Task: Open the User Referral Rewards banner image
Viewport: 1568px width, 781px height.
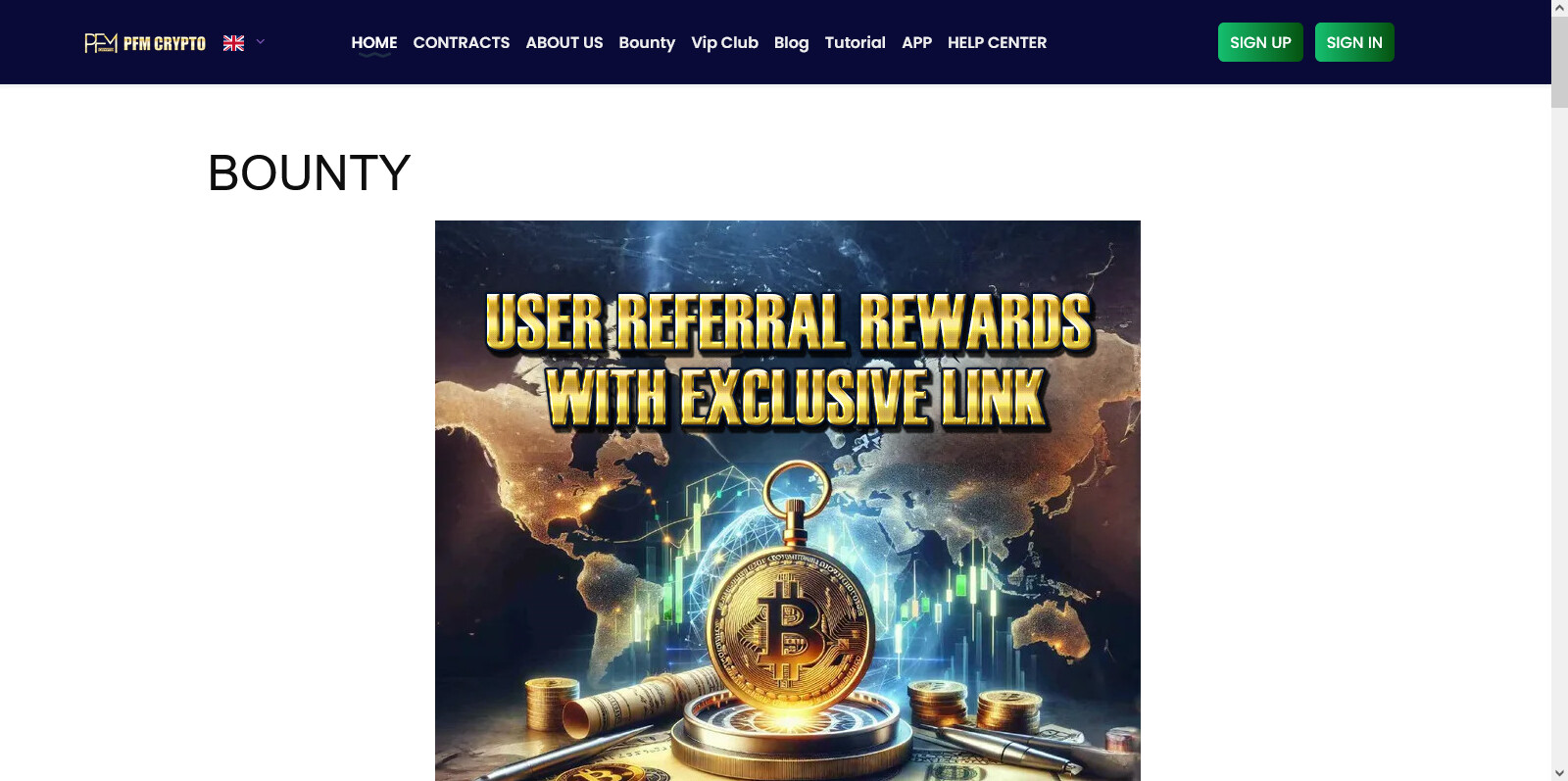Action: pyautogui.click(x=788, y=501)
